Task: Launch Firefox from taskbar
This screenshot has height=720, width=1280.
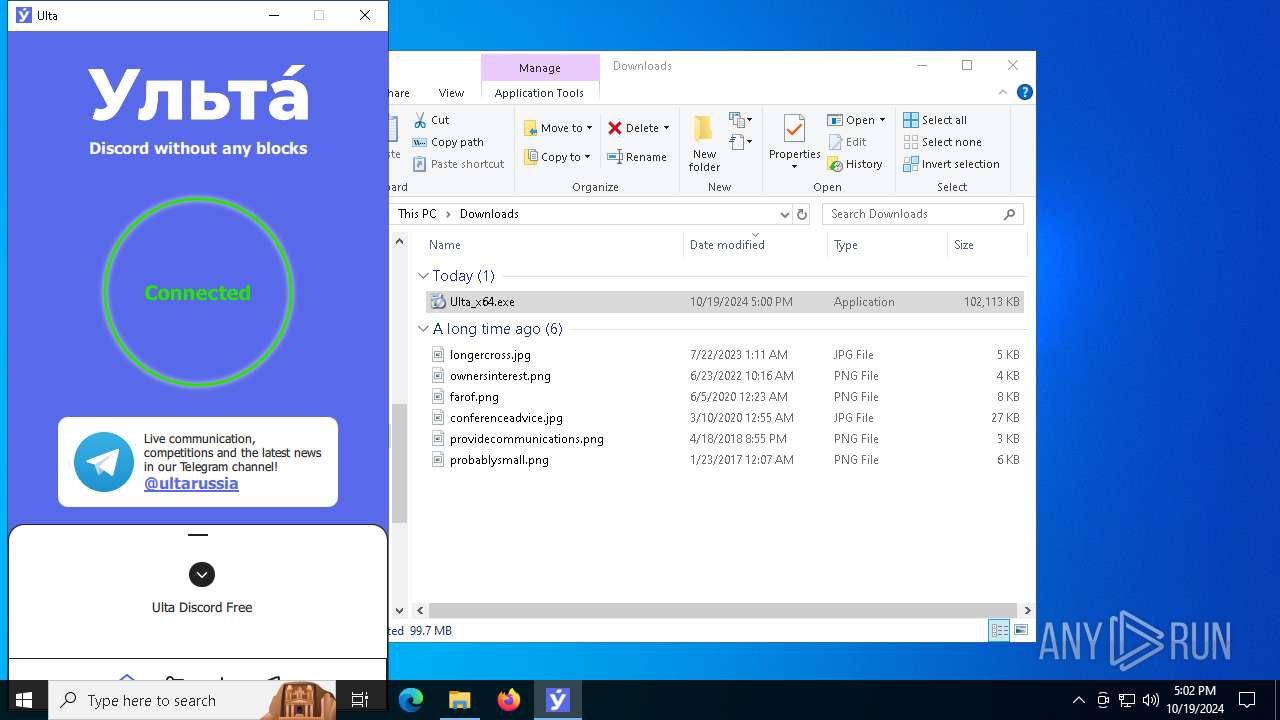Action: [508, 700]
